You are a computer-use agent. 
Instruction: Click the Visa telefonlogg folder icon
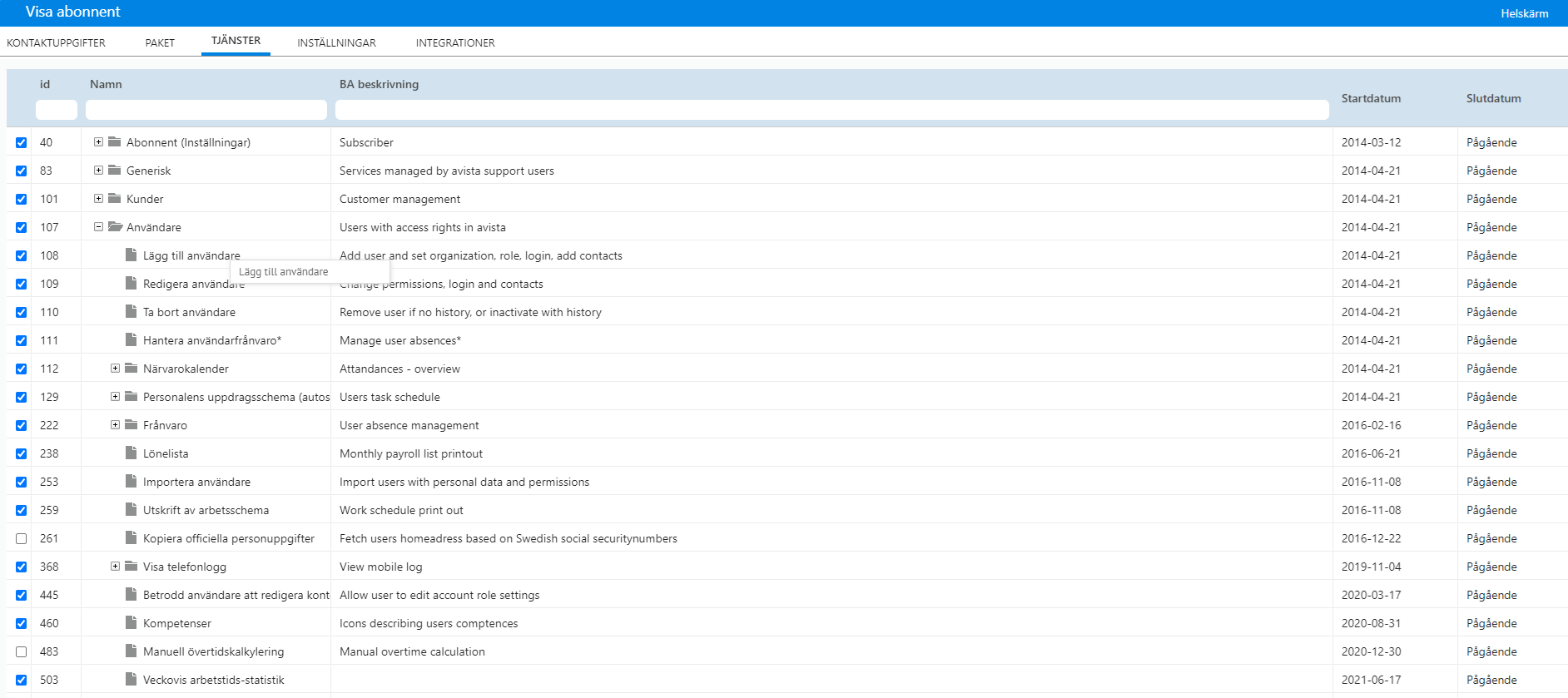pyautogui.click(x=131, y=566)
